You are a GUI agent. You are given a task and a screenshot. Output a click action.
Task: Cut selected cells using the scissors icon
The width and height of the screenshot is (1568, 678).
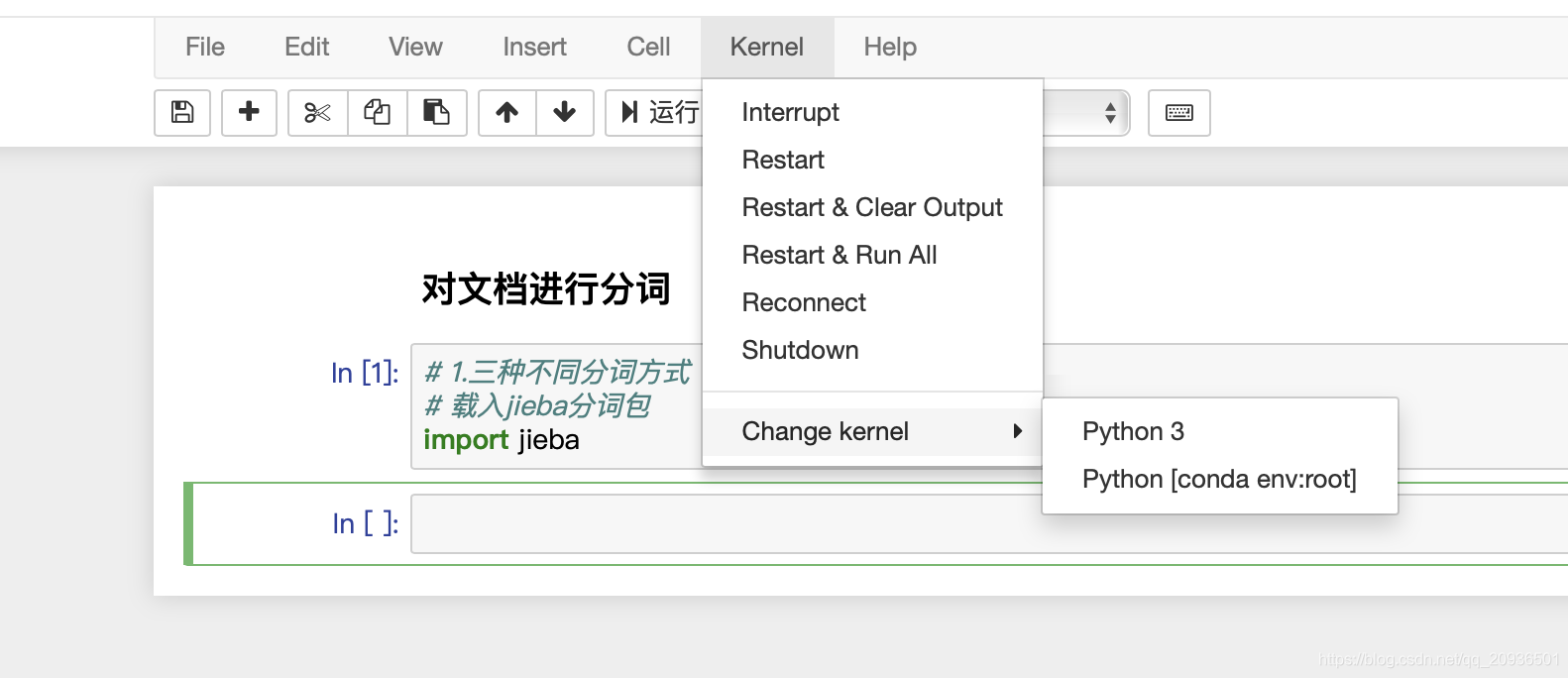pyautogui.click(x=317, y=112)
